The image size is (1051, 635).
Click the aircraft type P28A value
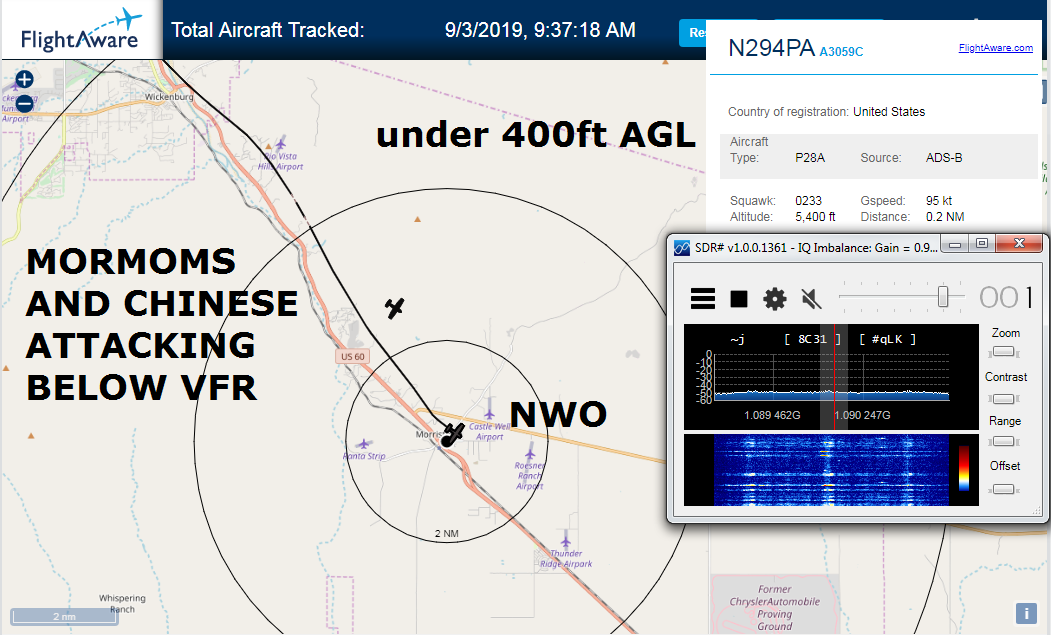(810, 158)
